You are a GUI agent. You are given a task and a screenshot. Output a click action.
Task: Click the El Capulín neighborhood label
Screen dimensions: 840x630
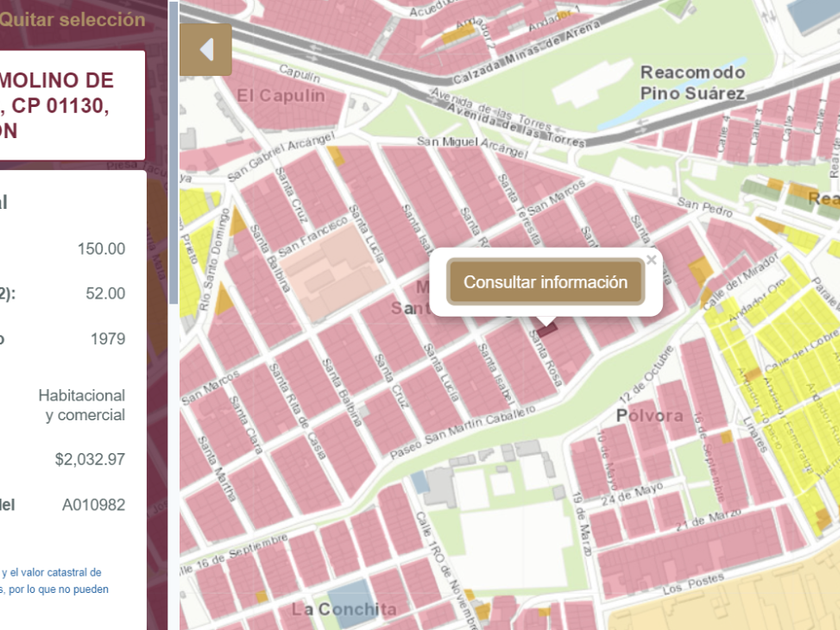pos(281,96)
